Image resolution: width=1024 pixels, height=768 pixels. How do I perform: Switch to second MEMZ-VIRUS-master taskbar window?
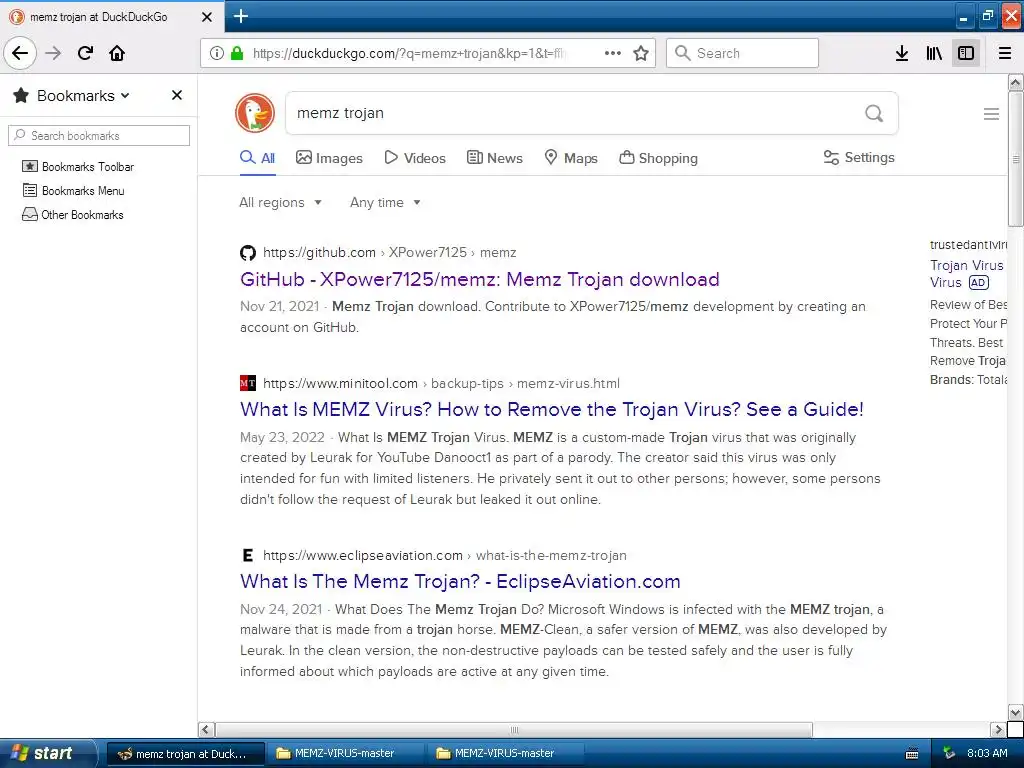(x=504, y=754)
